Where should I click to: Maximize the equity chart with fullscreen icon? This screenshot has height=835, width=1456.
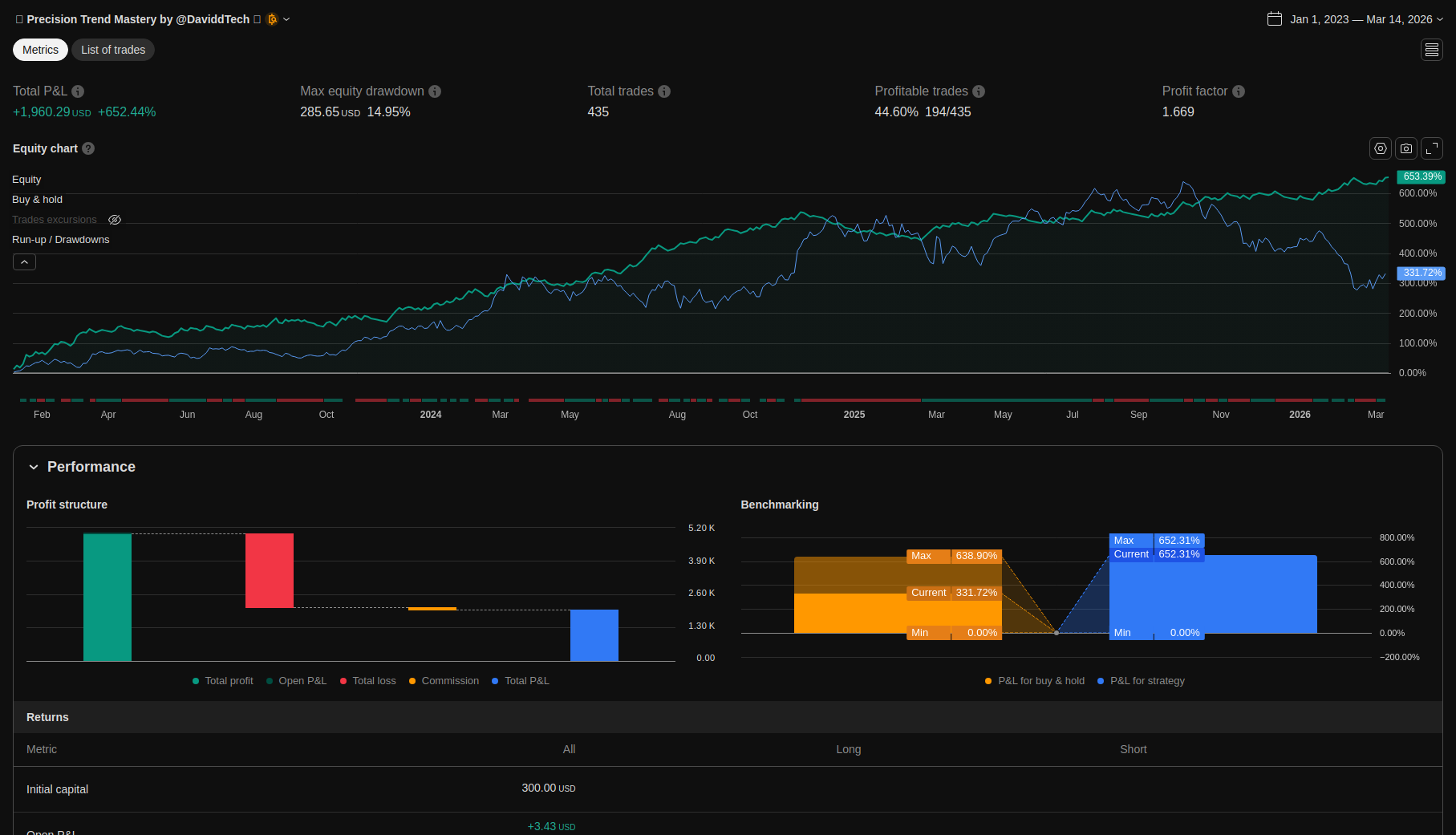coord(1431,148)
